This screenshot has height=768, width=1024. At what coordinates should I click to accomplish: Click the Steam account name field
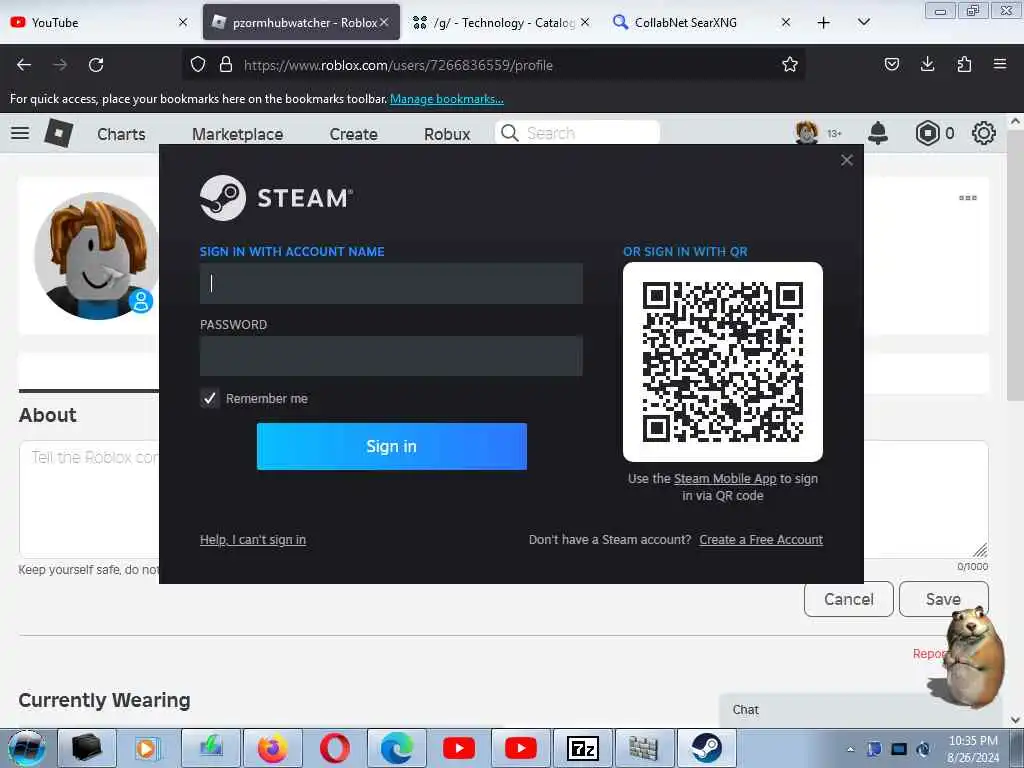tap(391, 283)
